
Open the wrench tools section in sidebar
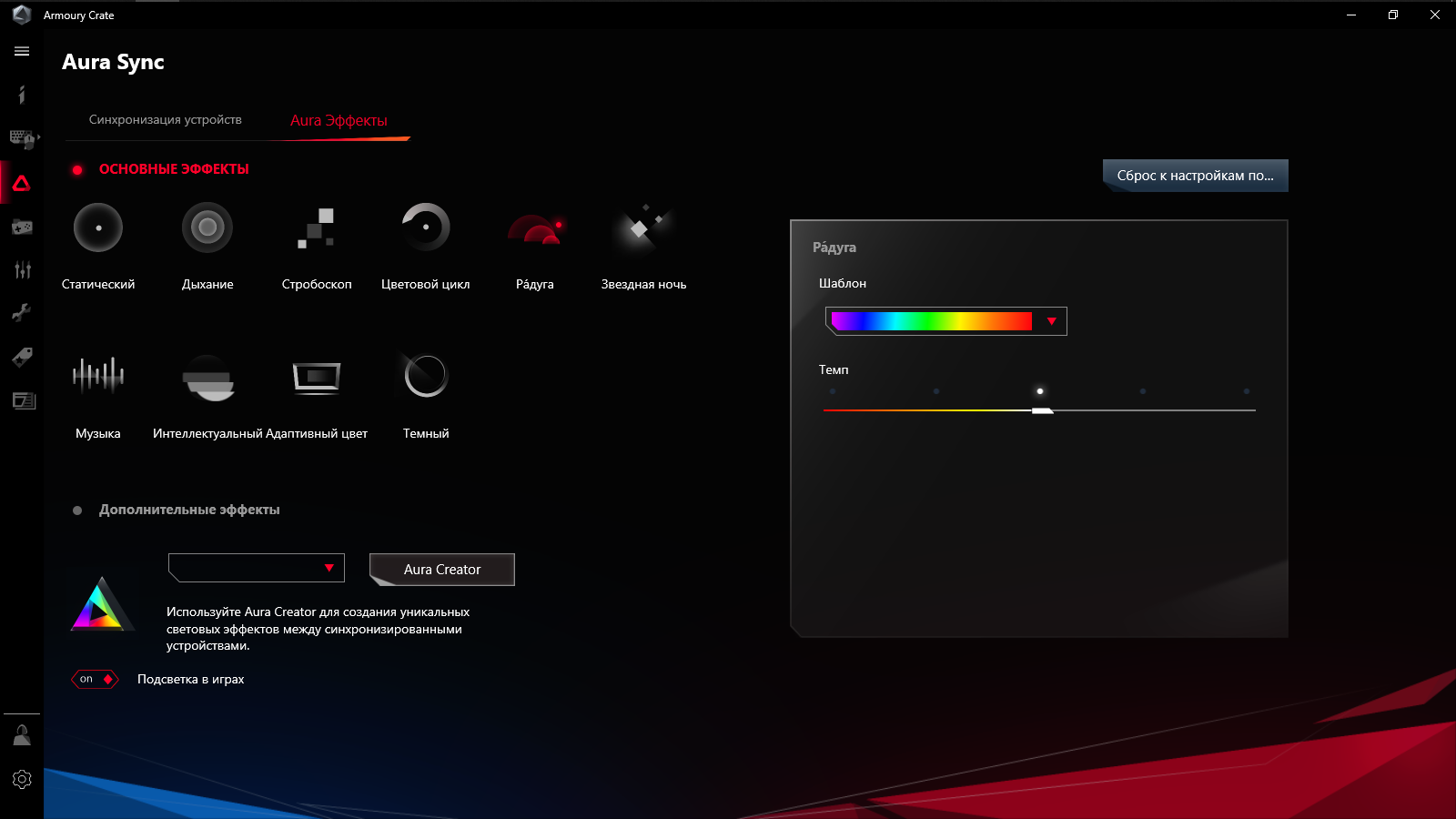click(x=22, y=312)
